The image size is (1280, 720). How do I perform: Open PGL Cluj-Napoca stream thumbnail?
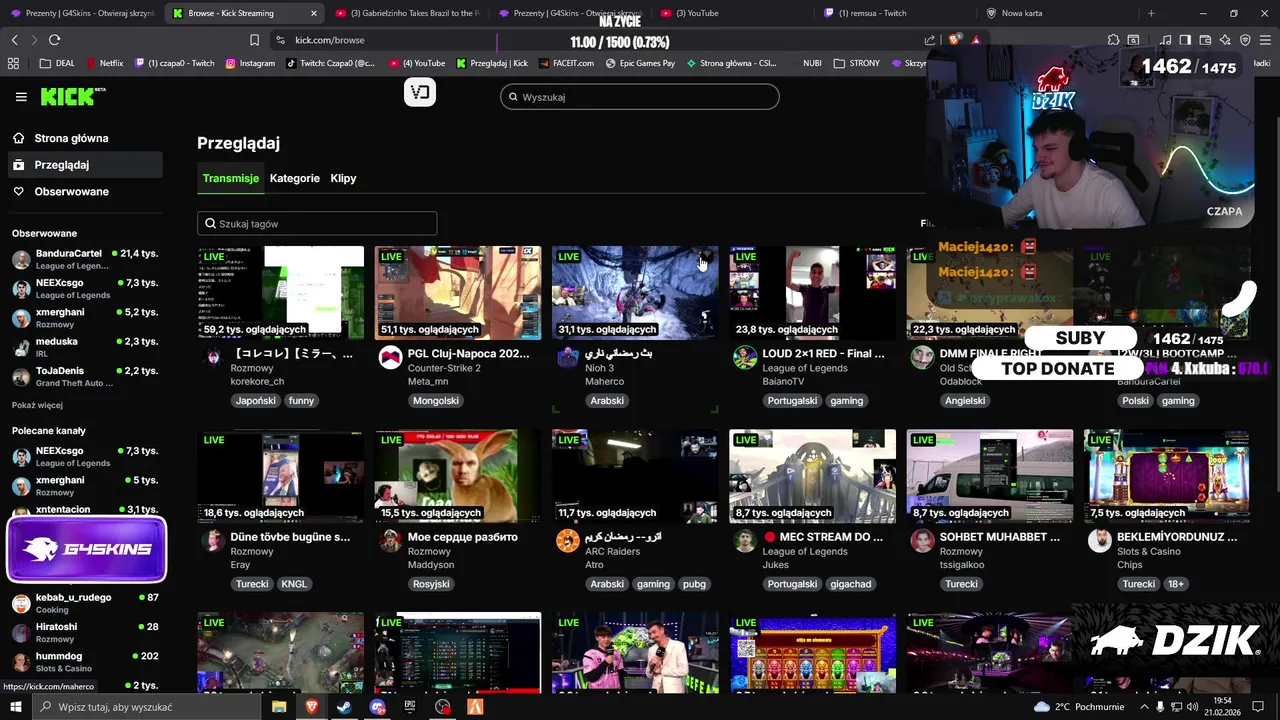click(458, 293)
